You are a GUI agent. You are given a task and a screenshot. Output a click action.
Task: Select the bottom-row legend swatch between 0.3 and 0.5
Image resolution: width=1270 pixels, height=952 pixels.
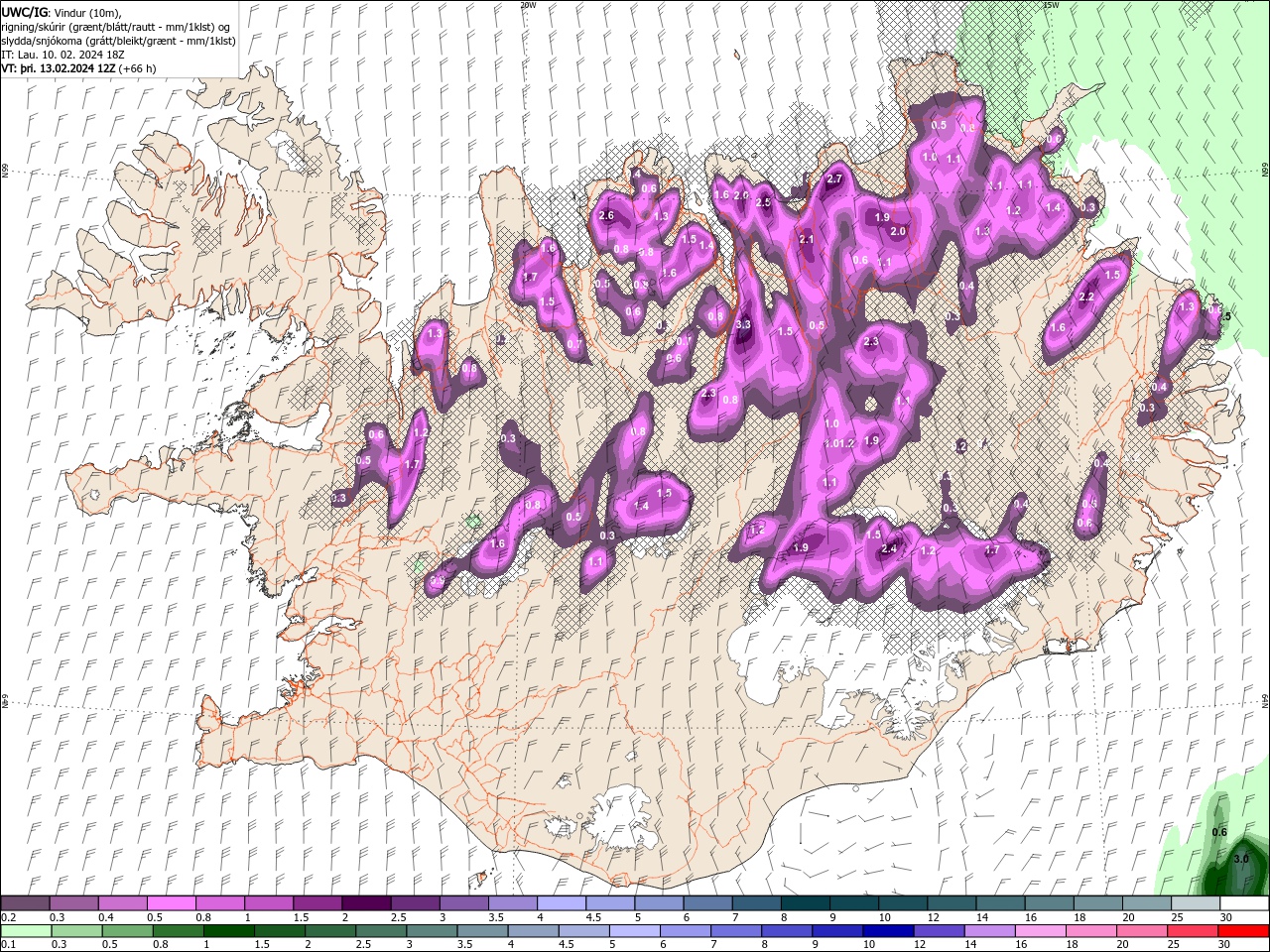click(78, 931)
